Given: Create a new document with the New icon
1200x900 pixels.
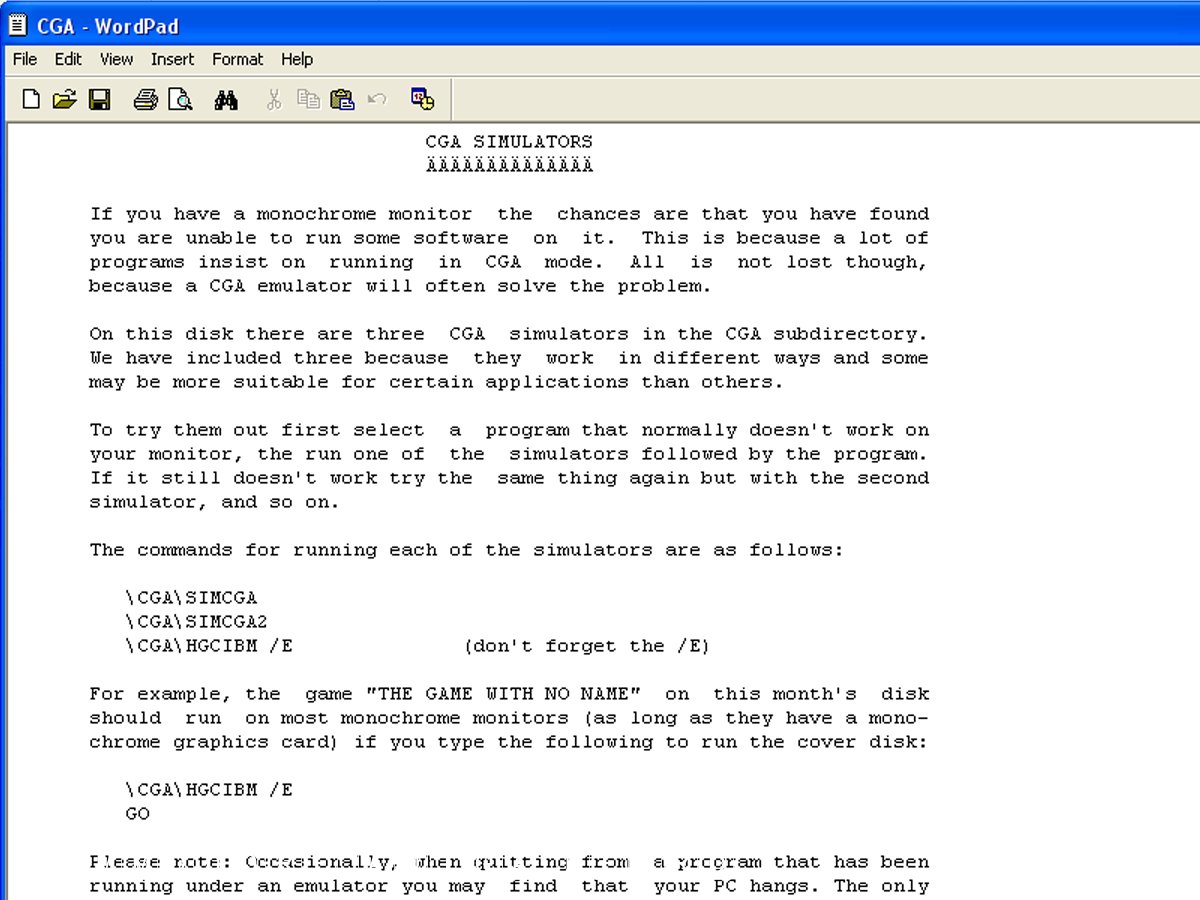Looking at the screenshot, I should (31, 99).
